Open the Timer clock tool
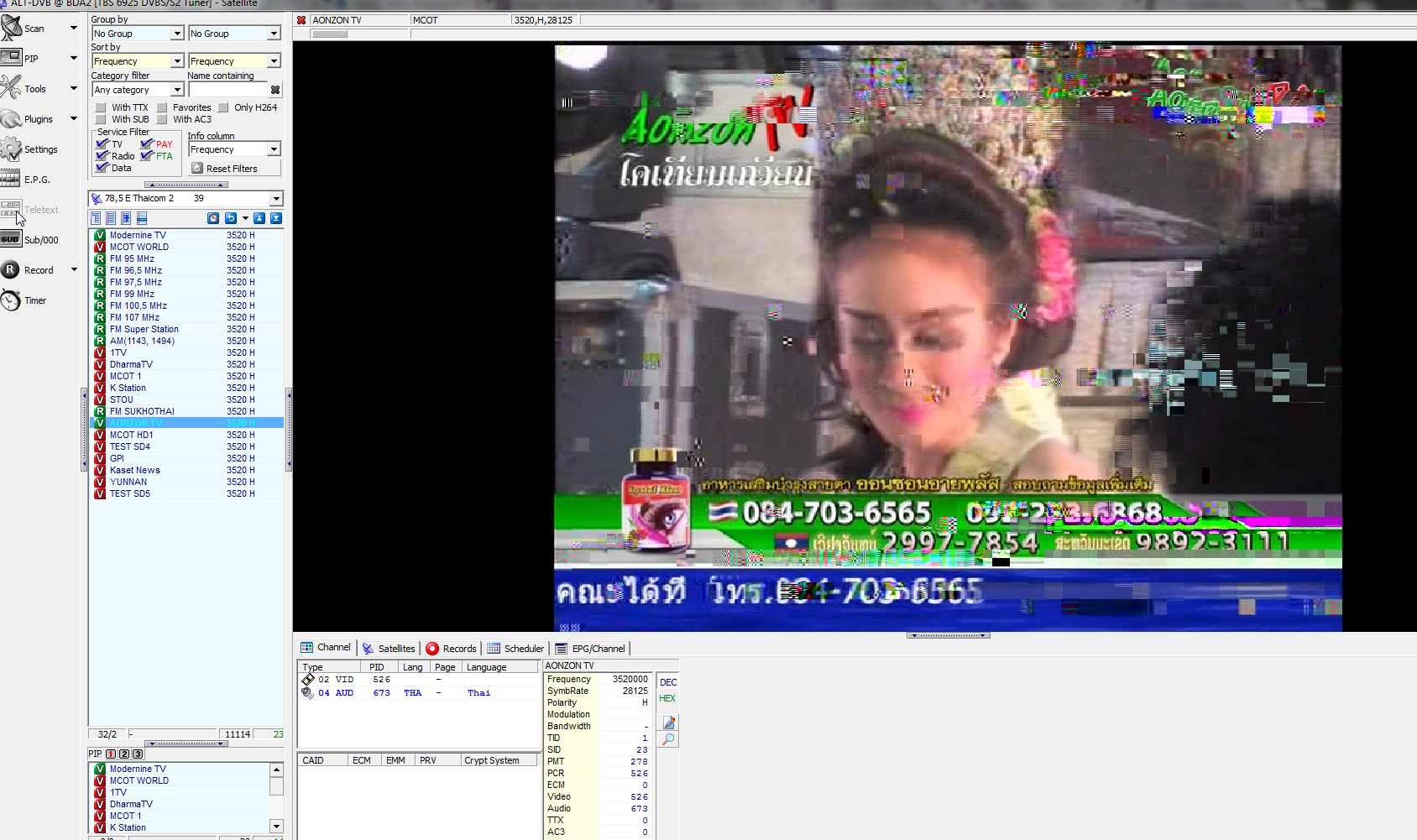Screen dimensions: 1417x840 click(x=24, y=300)
